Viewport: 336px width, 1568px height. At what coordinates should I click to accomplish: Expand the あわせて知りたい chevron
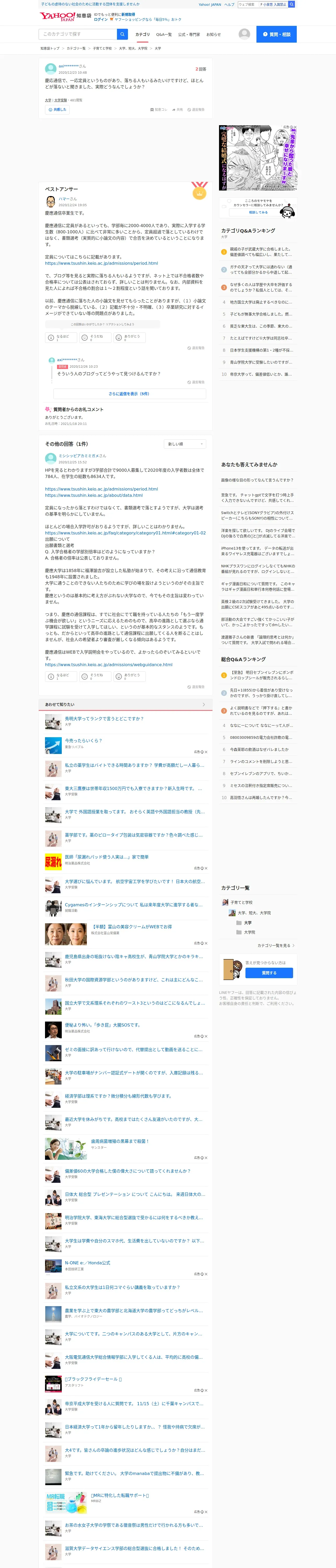[x=204, y=704]
